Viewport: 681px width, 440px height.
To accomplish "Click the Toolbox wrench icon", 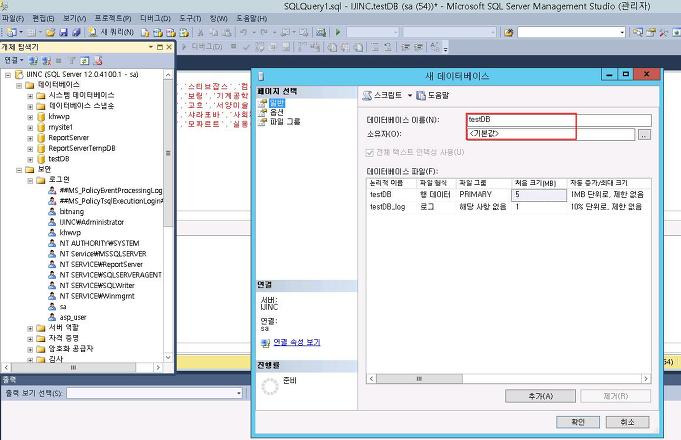I will pos(664,33).
